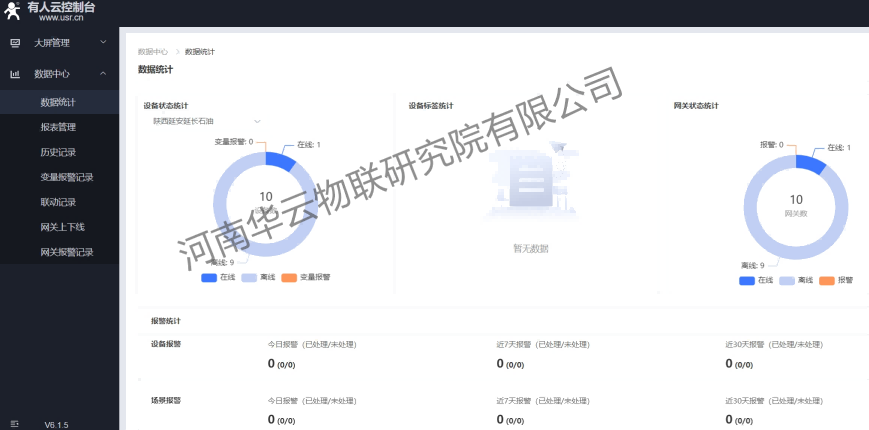
Task: Click the 设备标签统计 card title
Action: [x=431, y=106]
